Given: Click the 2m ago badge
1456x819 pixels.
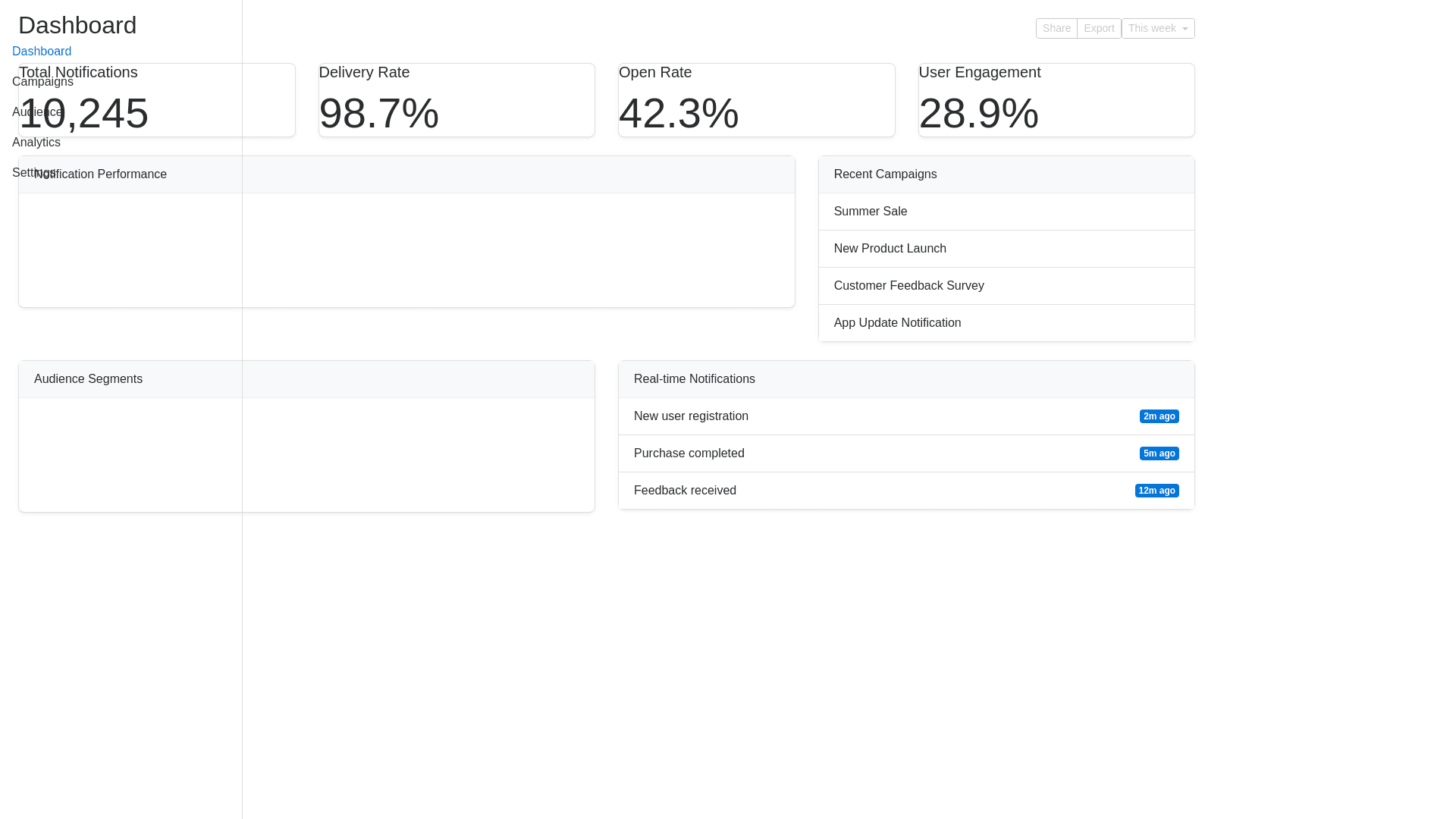Looking at the screenshot, I should (x=1159, y=416).
